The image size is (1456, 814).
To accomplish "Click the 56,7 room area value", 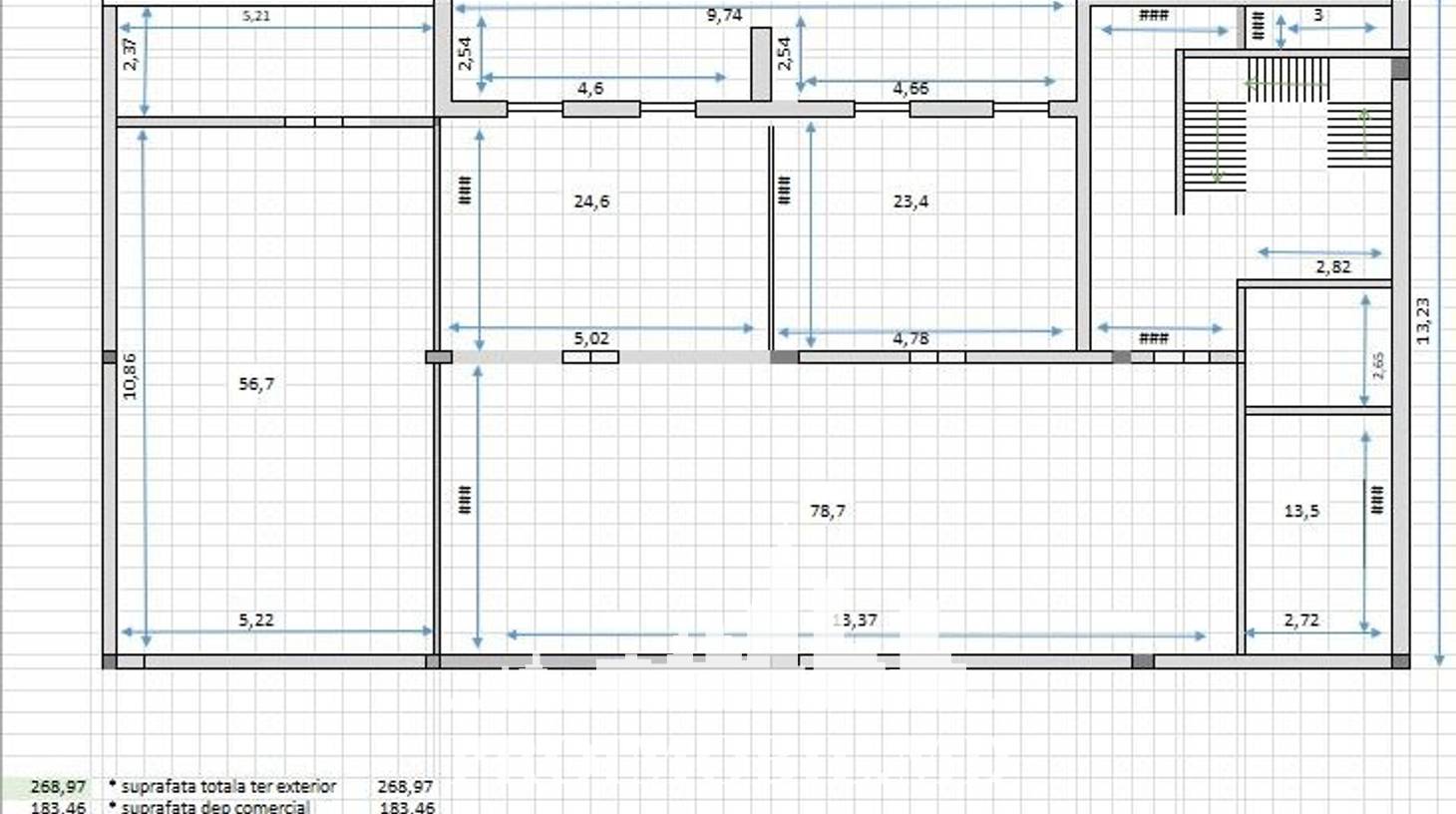I will [256, 384].
